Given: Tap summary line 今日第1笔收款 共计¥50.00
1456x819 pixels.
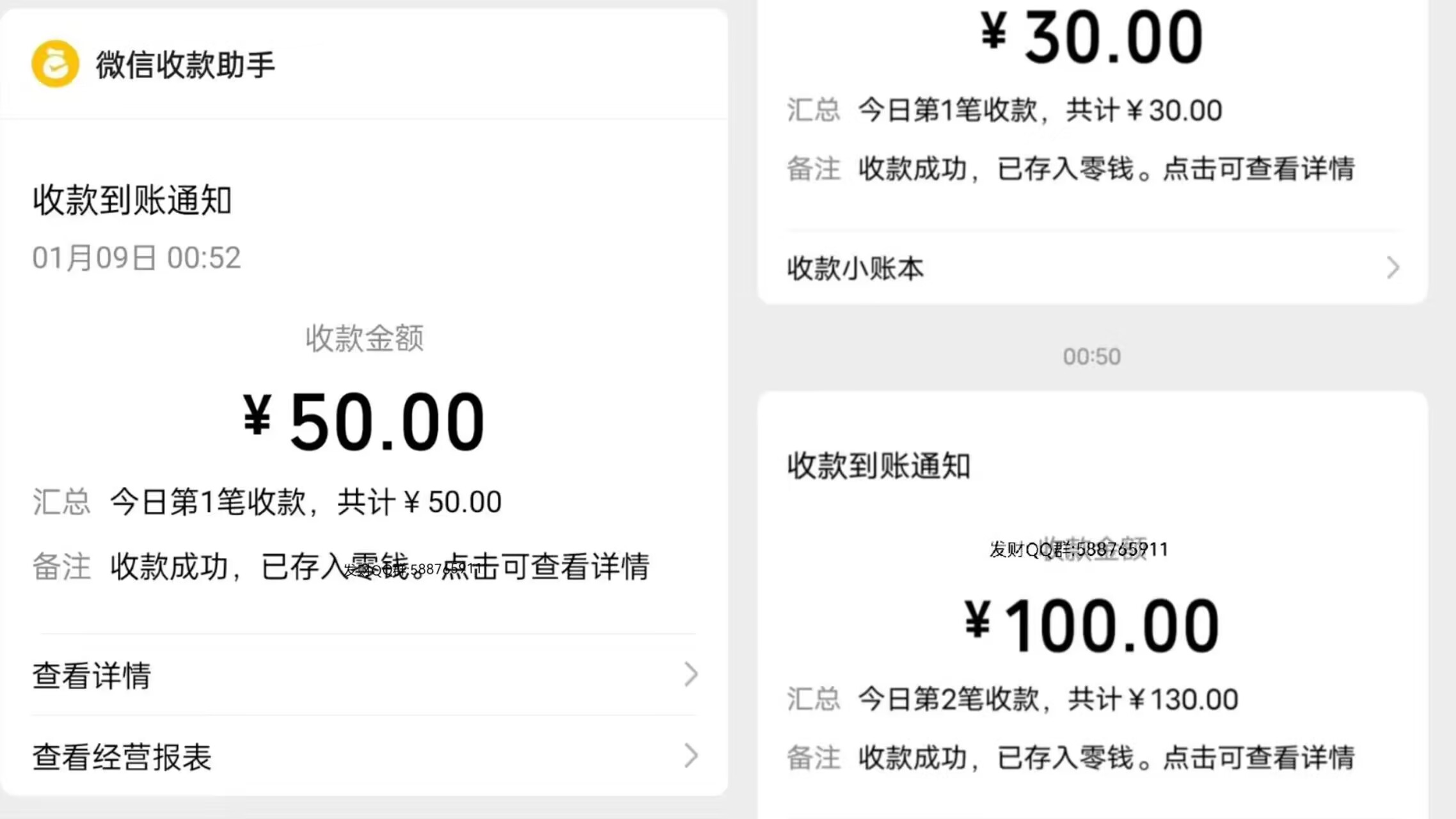Looking at the screenshot, I should [x=305, y=502].
